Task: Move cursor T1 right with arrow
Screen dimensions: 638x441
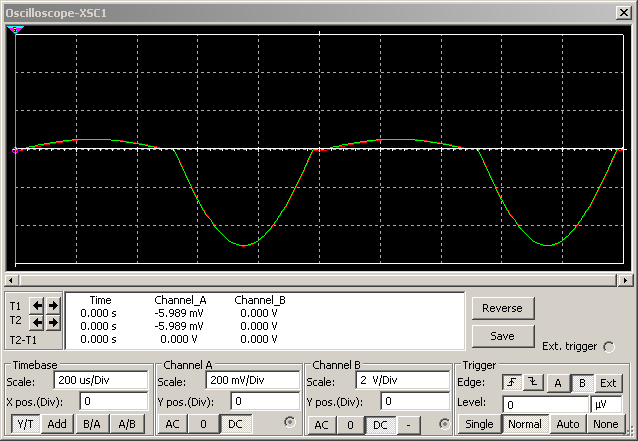Action: pyautogui.click(x=53, y=306)
